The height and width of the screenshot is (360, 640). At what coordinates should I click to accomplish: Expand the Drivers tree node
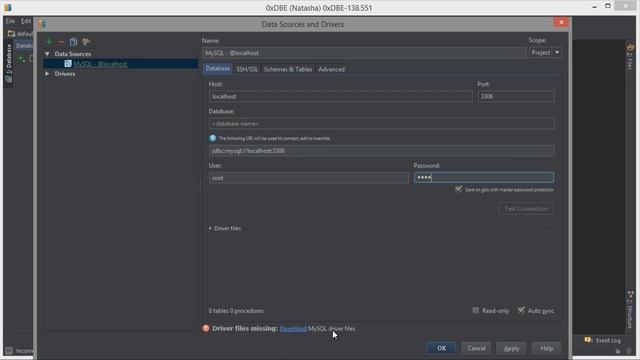click(47, 74)
